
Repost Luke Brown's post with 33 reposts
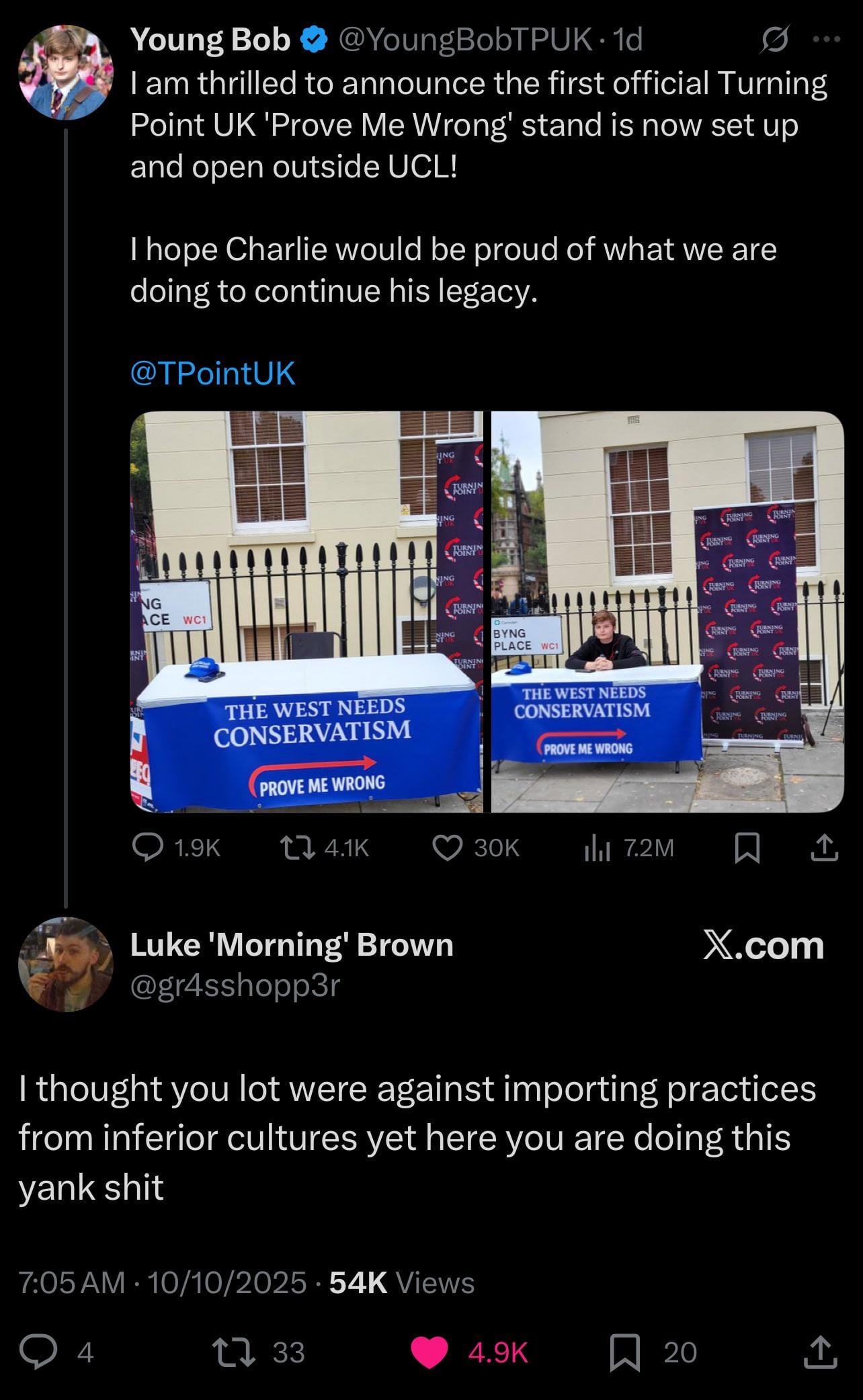pos(259,1352)
